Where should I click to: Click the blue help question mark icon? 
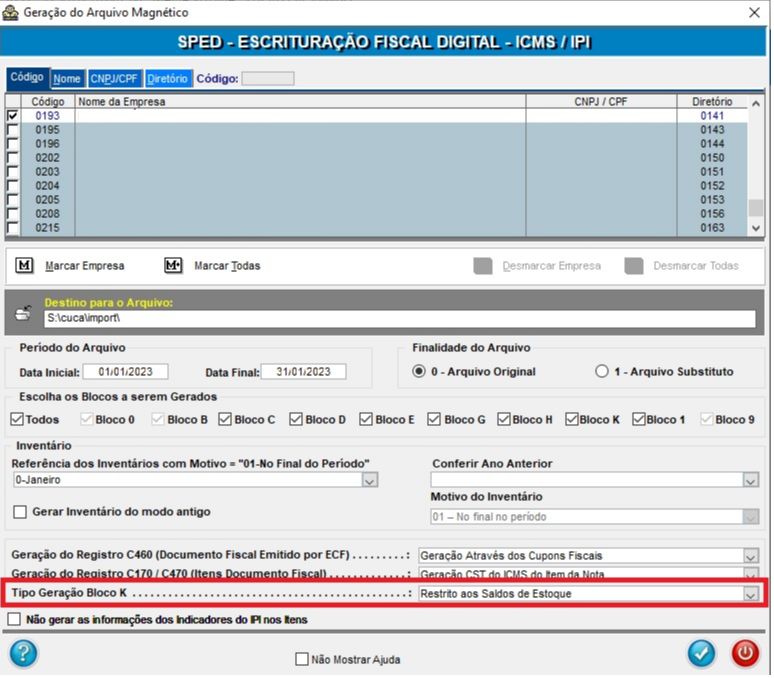[23, 653]
